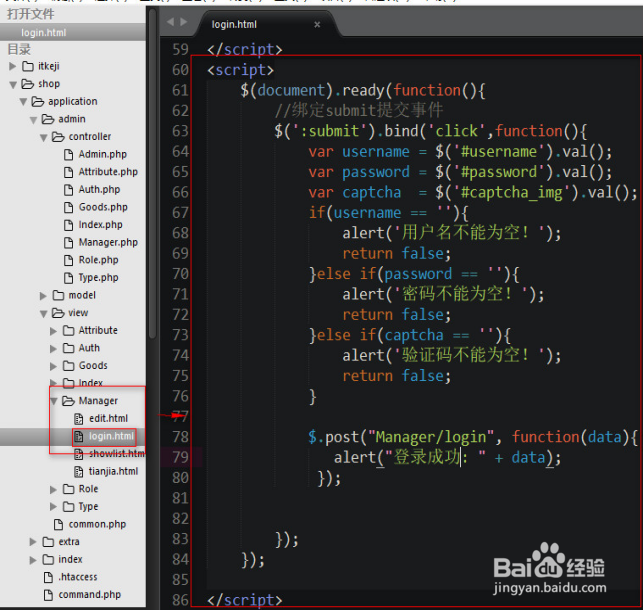The image size is (643, 610).
Task: Collapse the view folder arrow
Action: click(44, 314)
